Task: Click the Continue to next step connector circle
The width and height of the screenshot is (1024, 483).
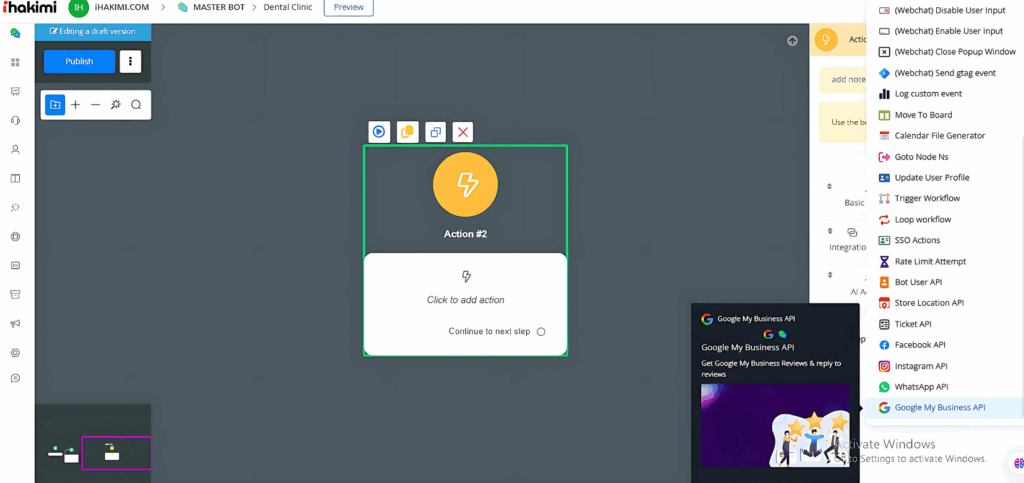Action: (541, 332)
